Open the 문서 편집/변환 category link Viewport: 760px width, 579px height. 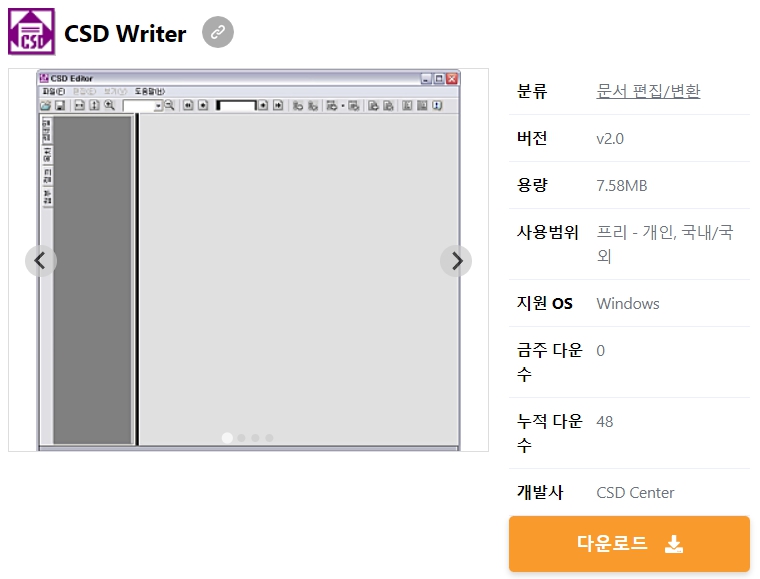click(x=648, y=91)
